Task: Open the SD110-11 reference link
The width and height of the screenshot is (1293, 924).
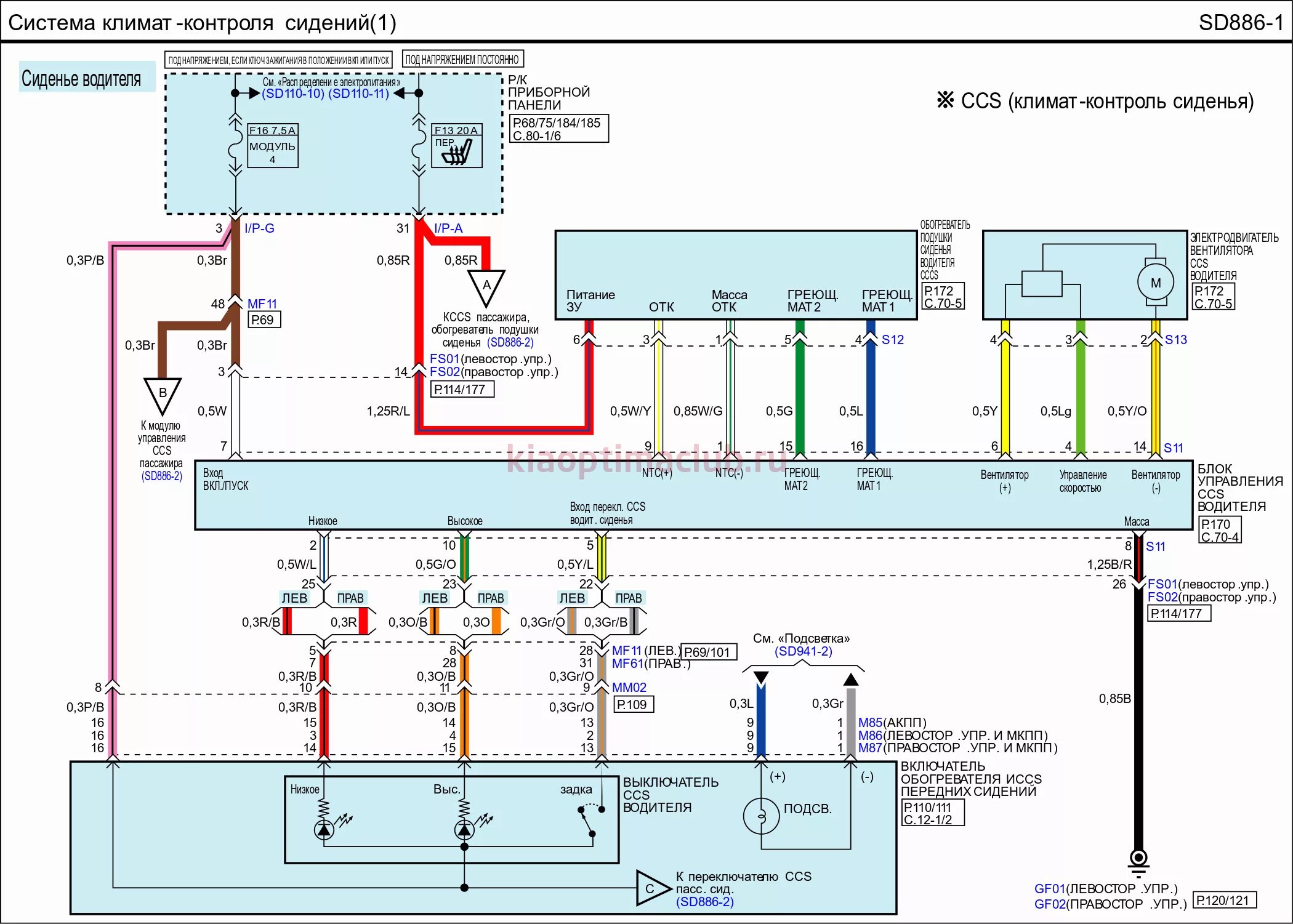Action: pos(359,94)
